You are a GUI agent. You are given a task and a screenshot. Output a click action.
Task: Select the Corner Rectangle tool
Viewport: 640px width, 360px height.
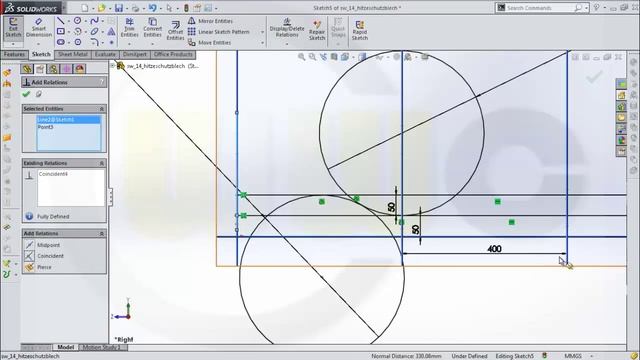coord(61,31)
